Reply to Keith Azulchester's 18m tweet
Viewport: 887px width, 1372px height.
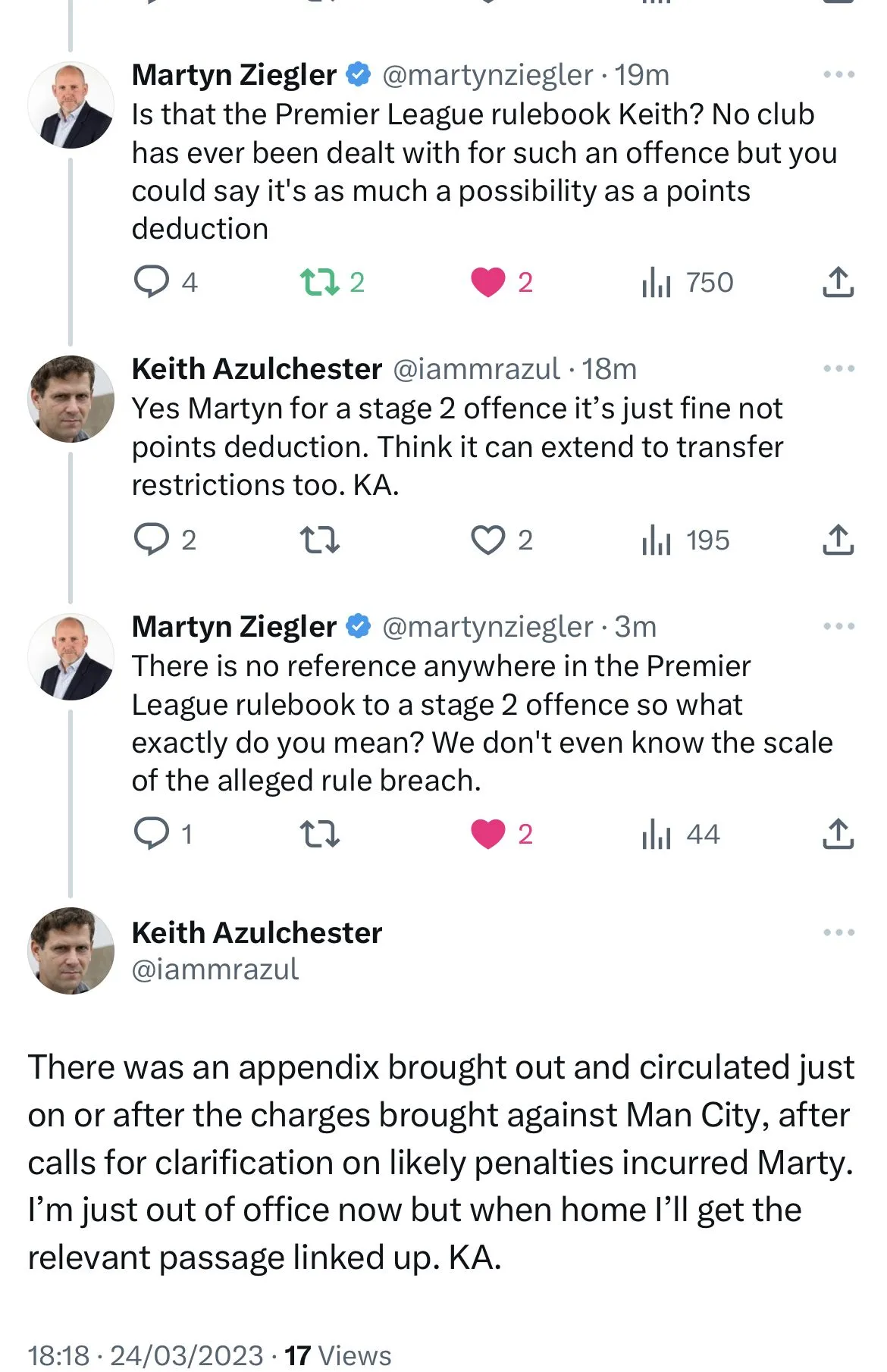tap(152, 540)
